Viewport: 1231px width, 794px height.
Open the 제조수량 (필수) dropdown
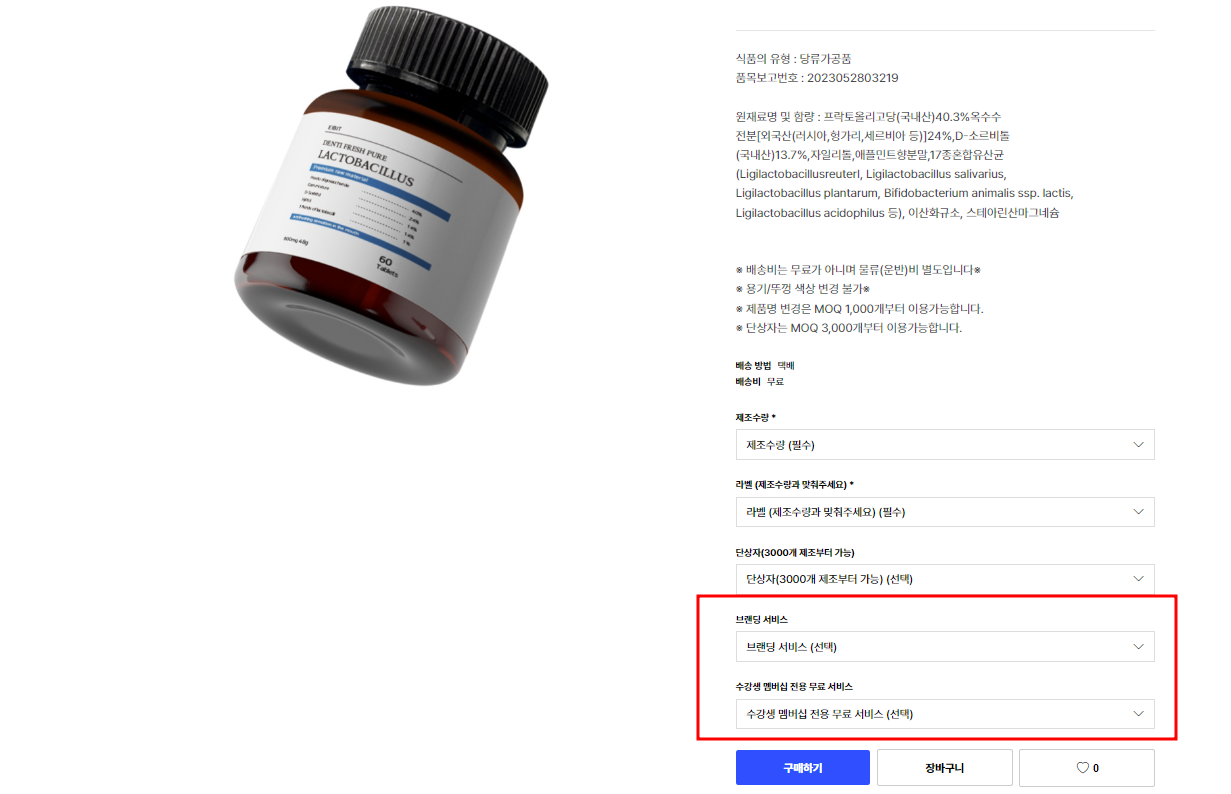coord(945,445)
